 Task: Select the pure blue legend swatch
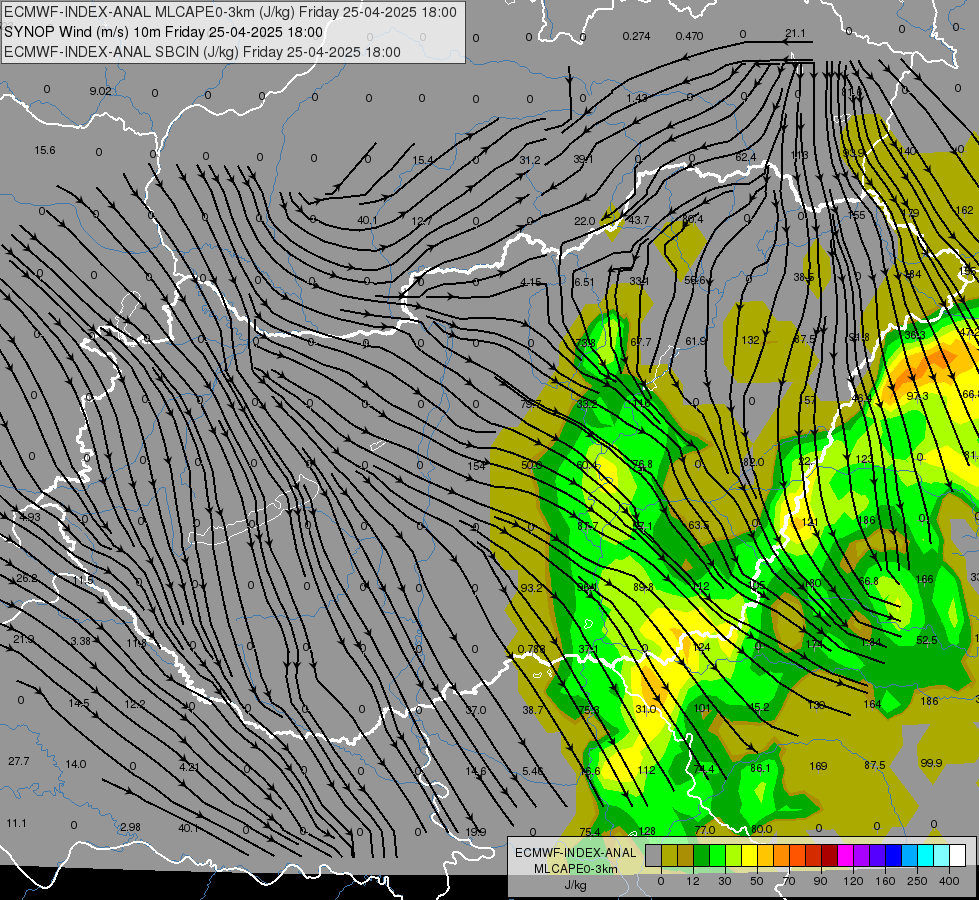tap(893, 856)
